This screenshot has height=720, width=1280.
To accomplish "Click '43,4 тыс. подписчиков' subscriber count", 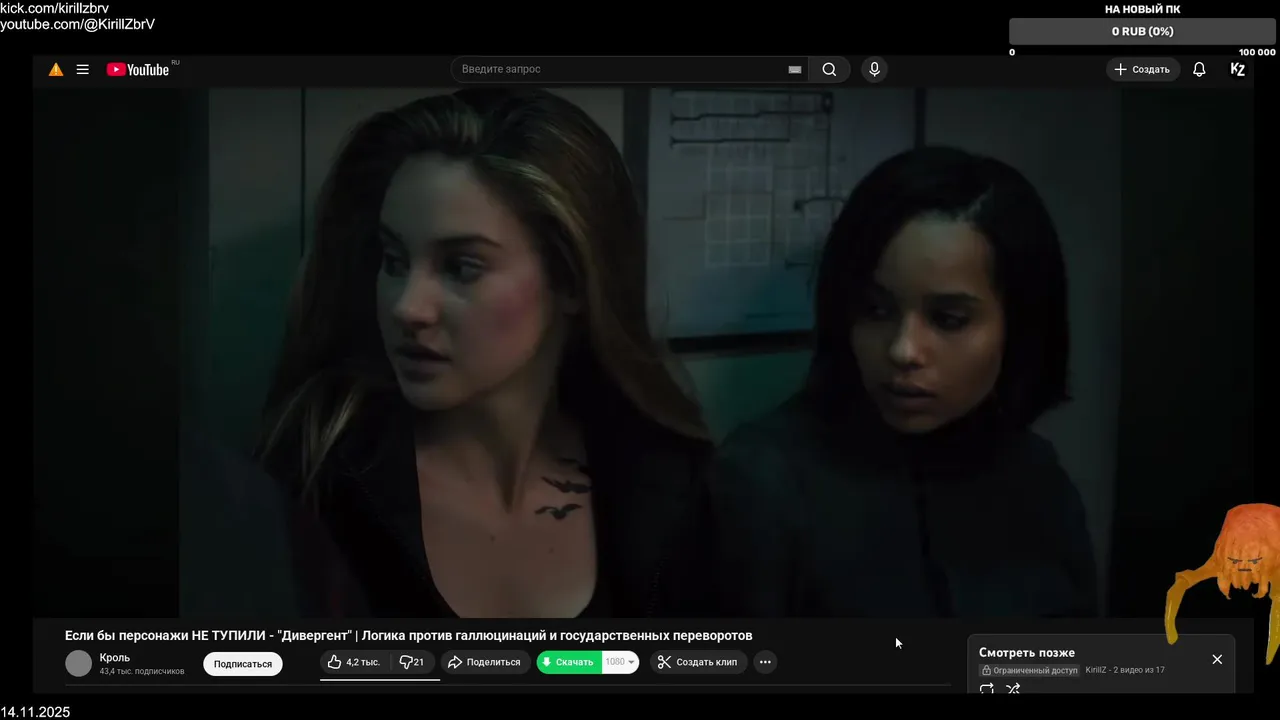I will (142, 671).
